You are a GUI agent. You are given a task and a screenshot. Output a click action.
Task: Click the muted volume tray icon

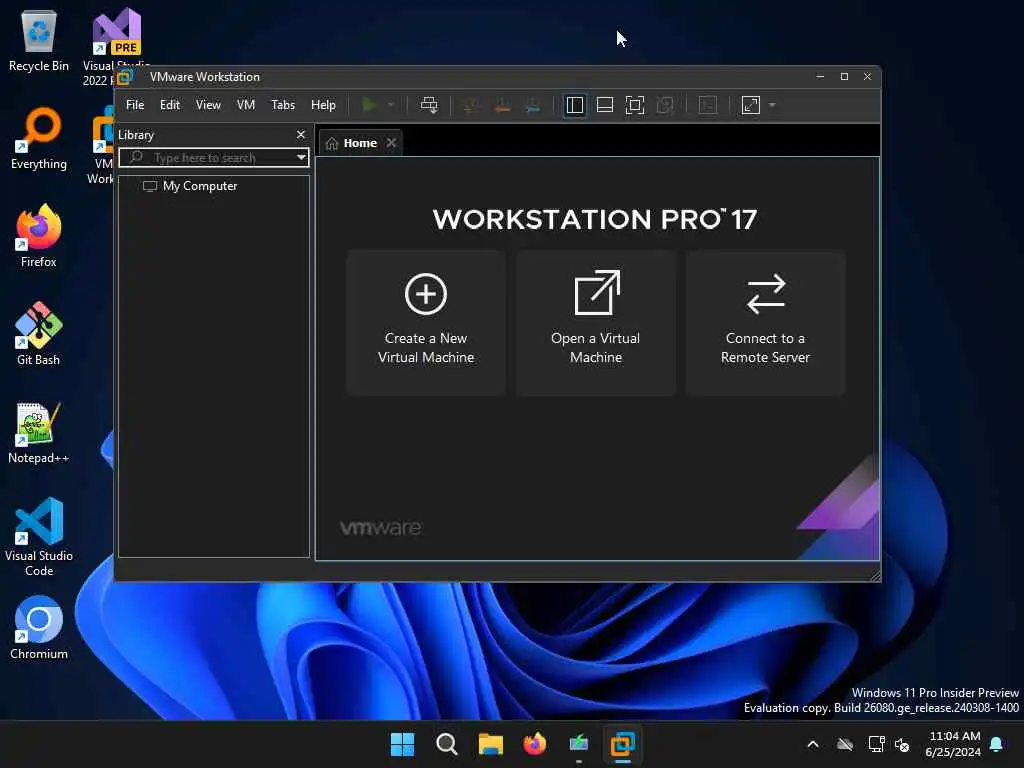click(x=903, y=744)
